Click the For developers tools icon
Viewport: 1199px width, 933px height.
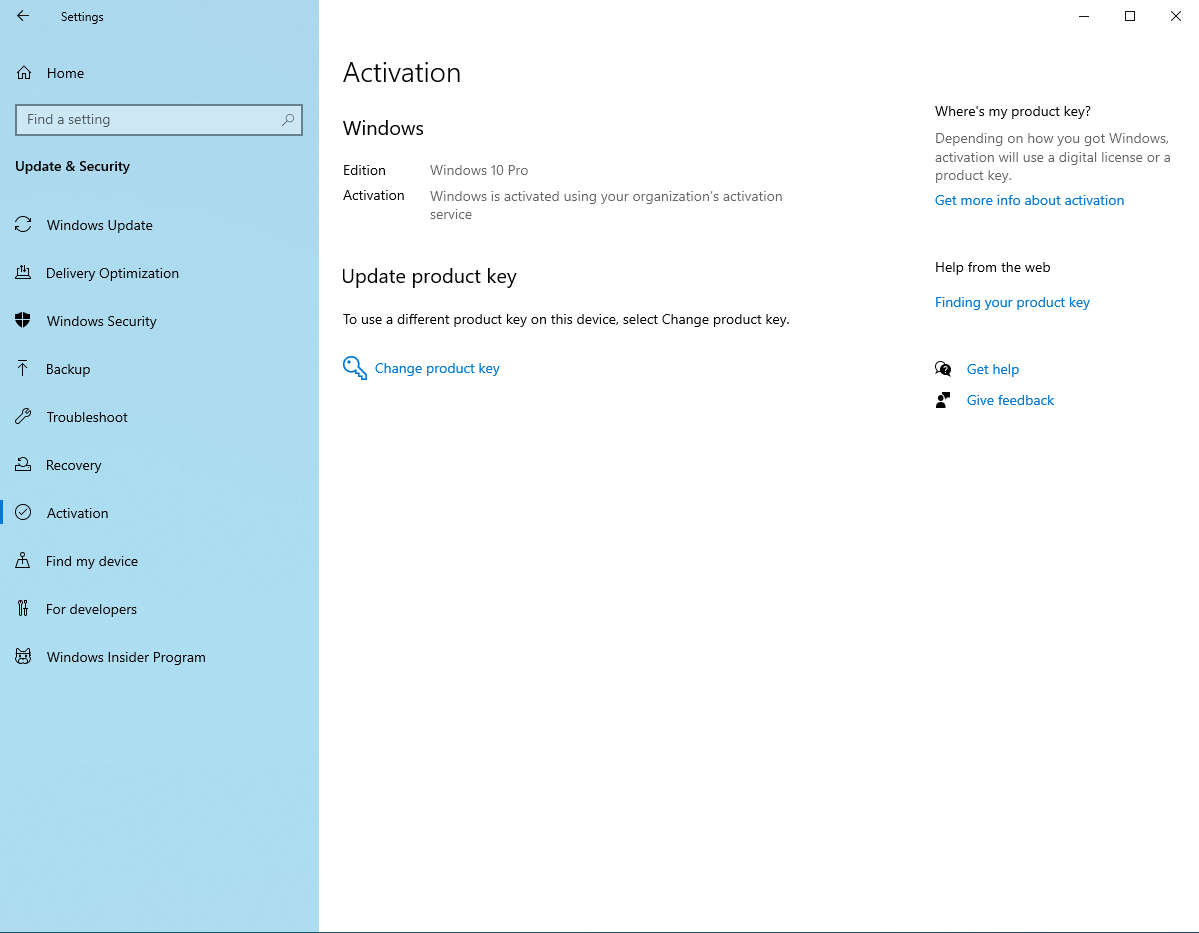click(23, 609)
